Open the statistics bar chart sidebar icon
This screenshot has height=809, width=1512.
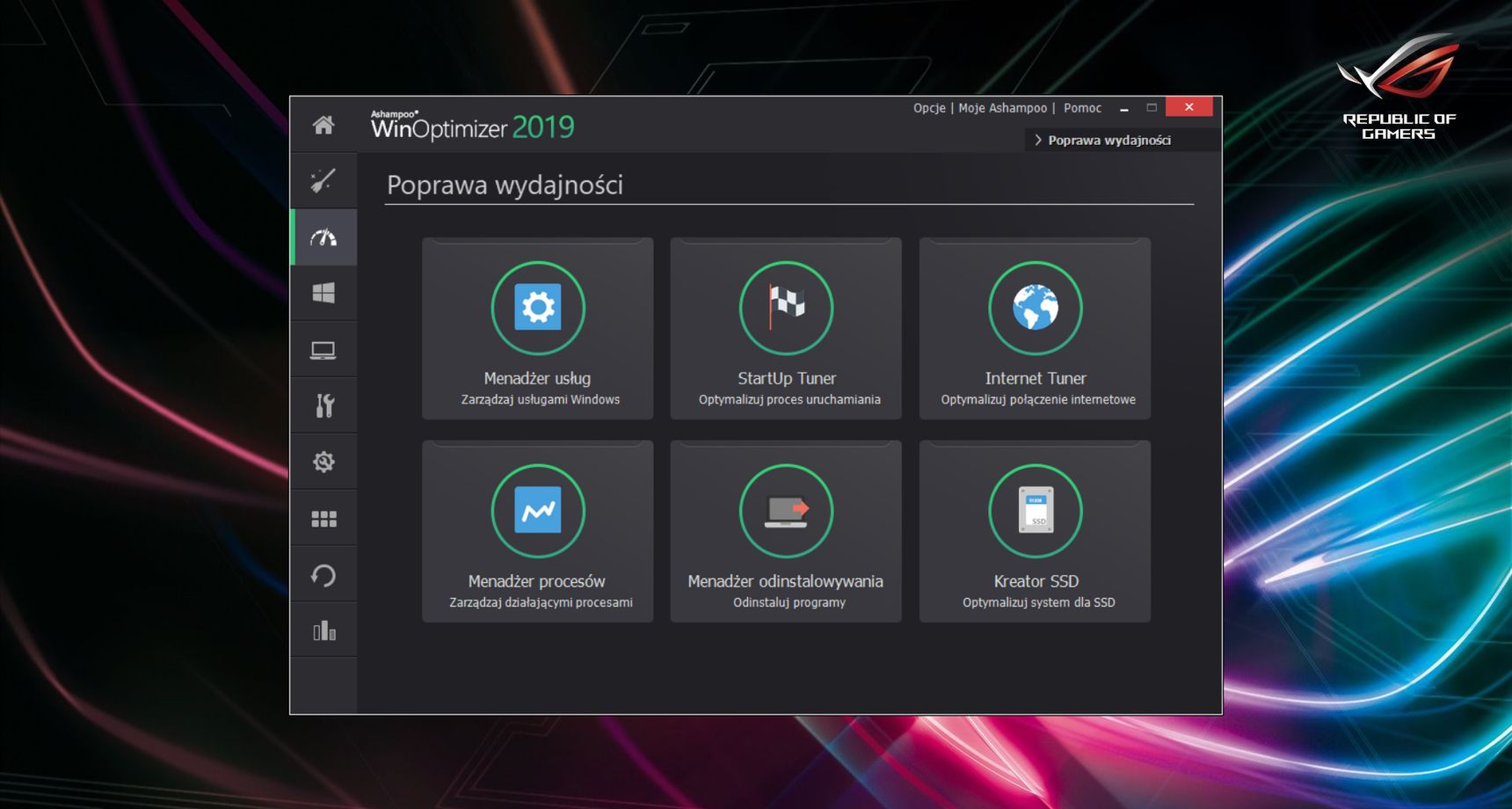[x=324, y=630]
